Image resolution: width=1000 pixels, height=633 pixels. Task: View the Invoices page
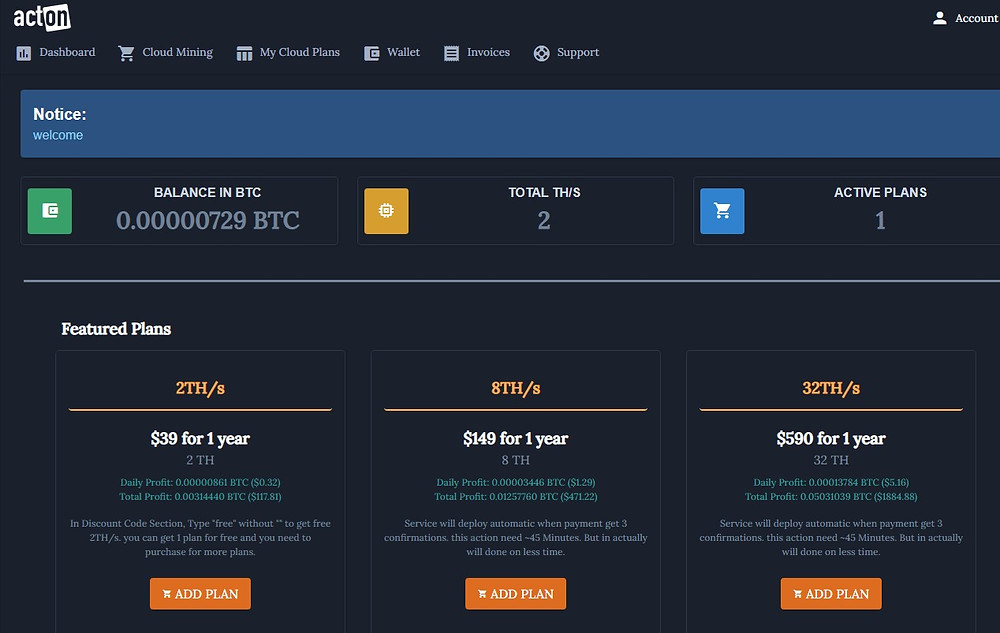coord(477,53)
